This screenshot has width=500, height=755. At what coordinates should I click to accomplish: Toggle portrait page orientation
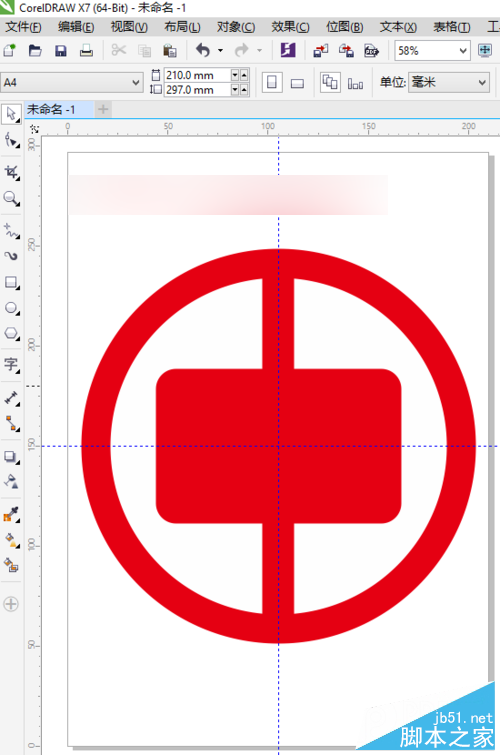point(272,82)
